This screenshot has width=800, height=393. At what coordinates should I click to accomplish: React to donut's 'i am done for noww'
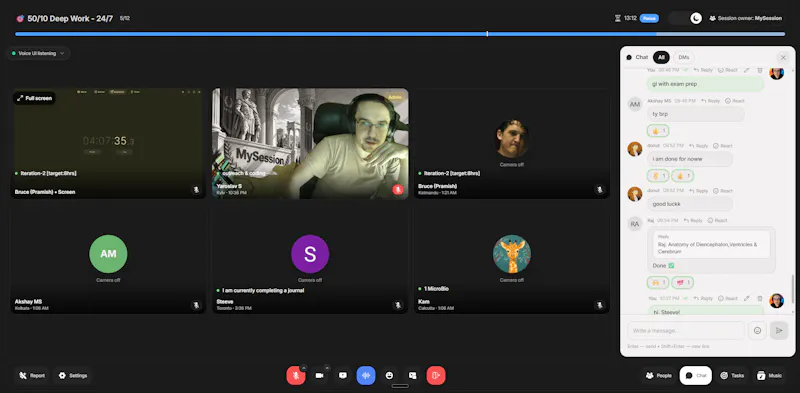[x=723, y=146]
